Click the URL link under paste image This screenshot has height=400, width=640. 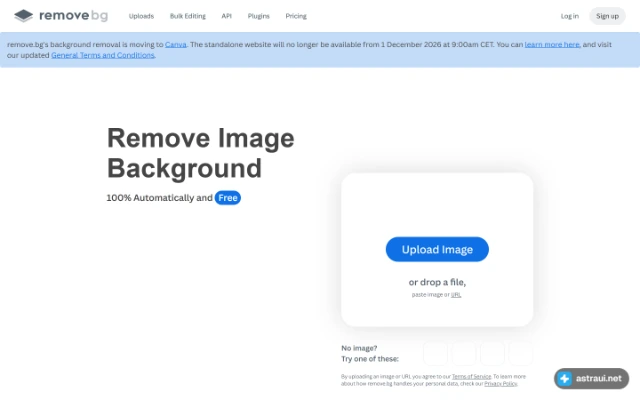tap(456, 295)
